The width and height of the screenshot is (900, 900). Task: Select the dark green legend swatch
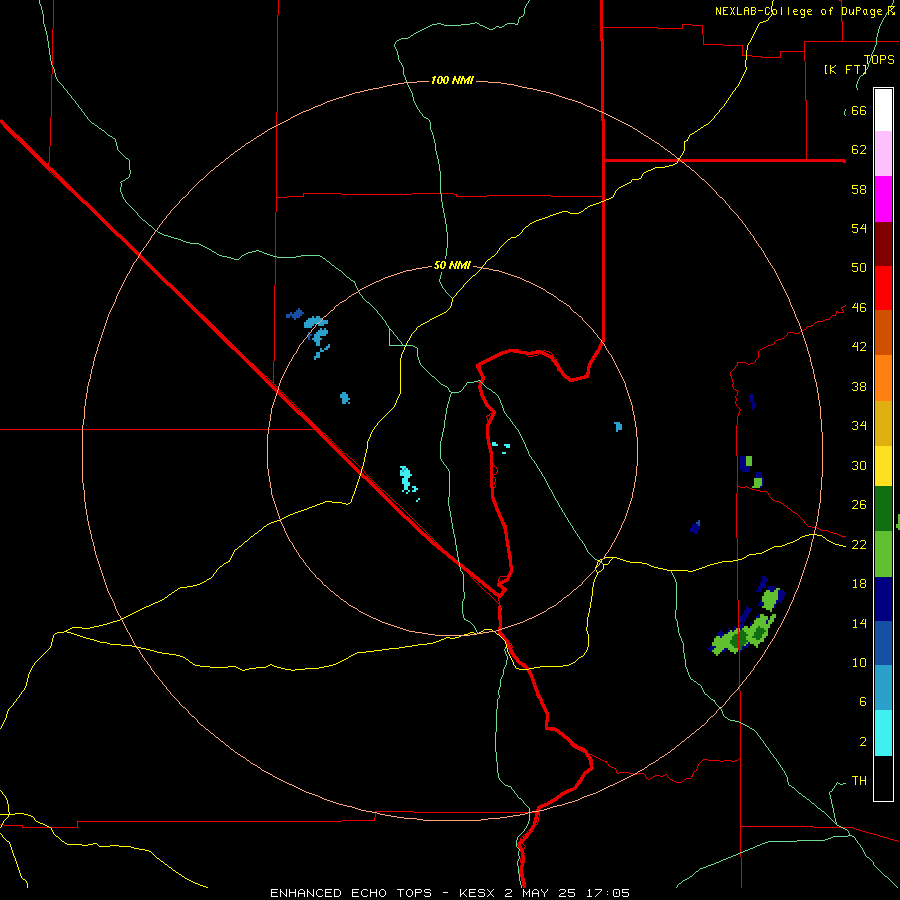(x=883, y=509)
